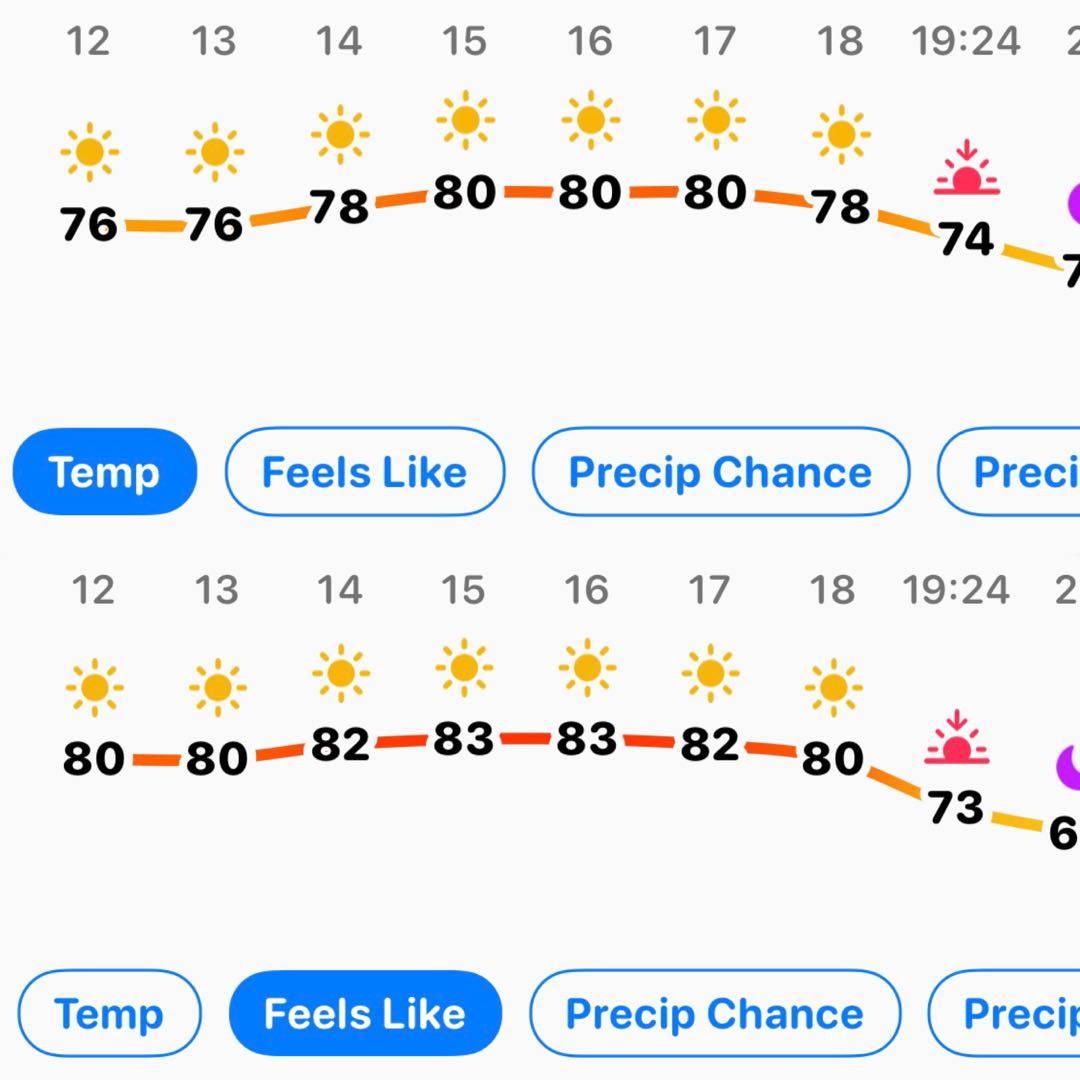Tap the sunset icon above 74 in the top chart
This screenshot has height=1080, width=1080.
pos(966,168)
